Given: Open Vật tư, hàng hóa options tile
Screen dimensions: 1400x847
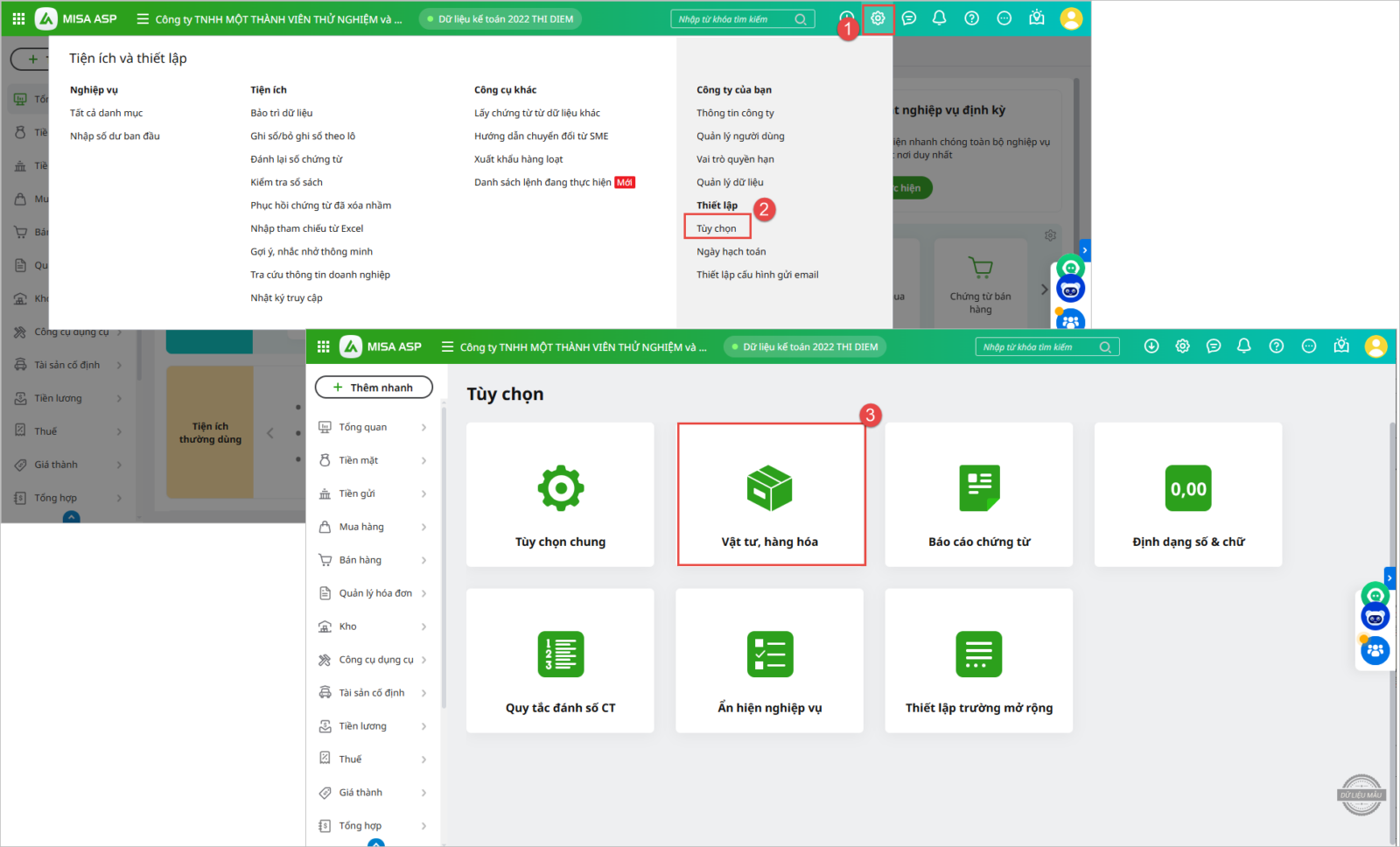Looking at the screenshot, I should [x=770, y=495].
